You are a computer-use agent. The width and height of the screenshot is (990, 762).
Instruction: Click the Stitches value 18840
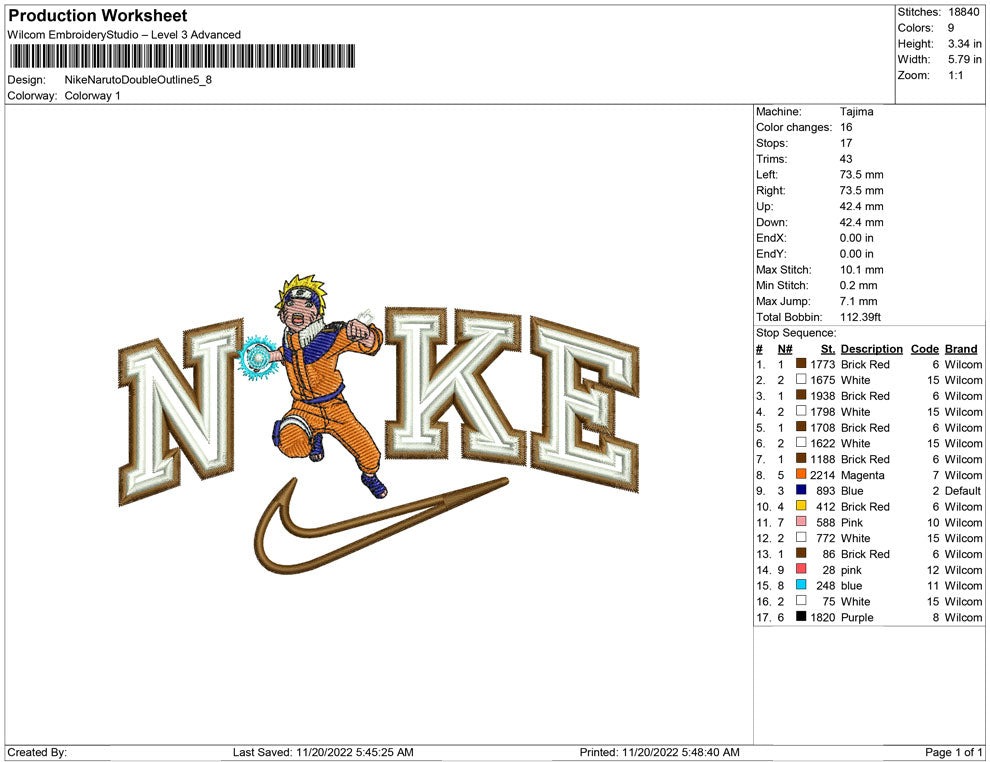963,12
